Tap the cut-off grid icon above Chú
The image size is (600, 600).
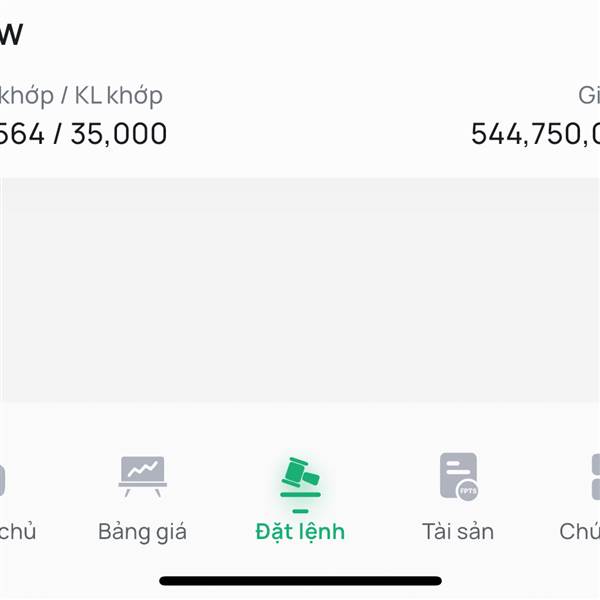tap(595, 477)
